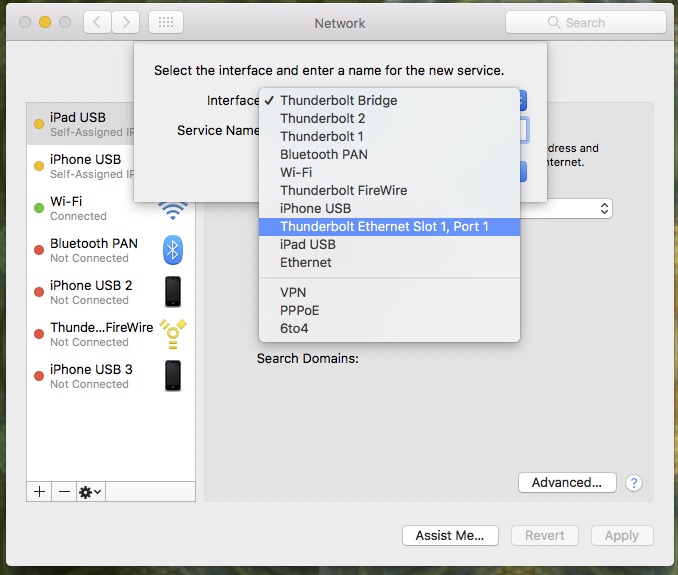Go back with the left arrow
Viewport: 678px width, 575px height.
point(97,22)
